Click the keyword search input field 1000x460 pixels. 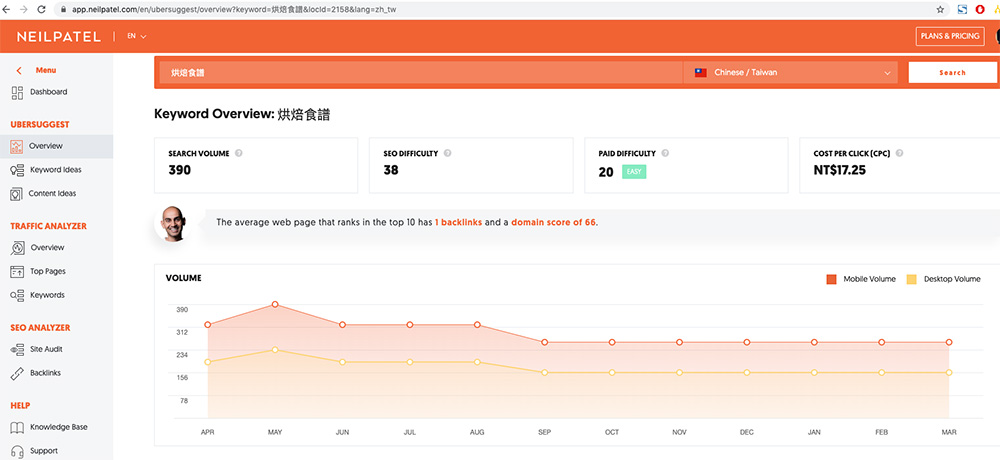point(421,73)
